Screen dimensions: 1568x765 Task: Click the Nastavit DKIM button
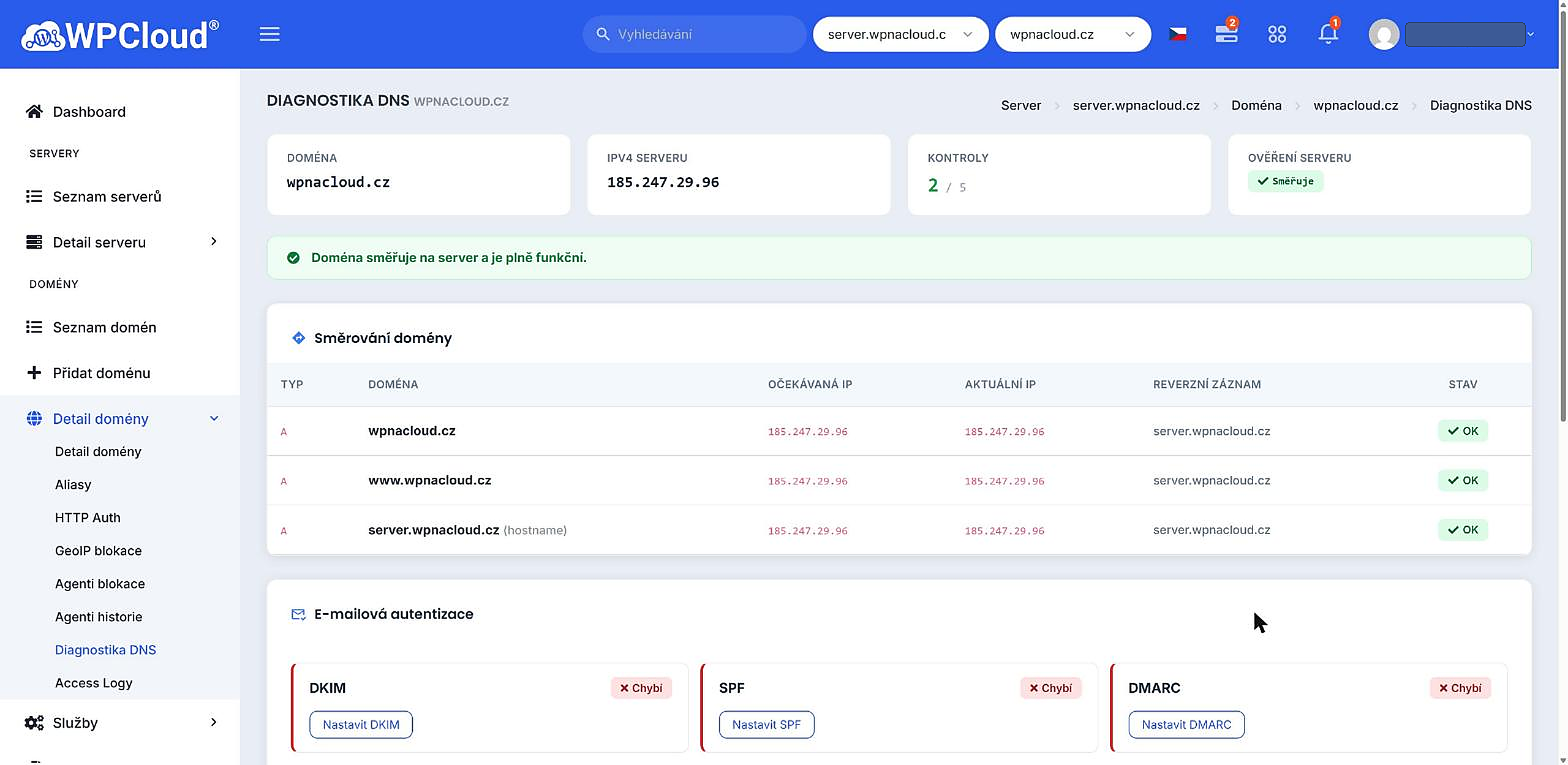(x=361, y=725)
